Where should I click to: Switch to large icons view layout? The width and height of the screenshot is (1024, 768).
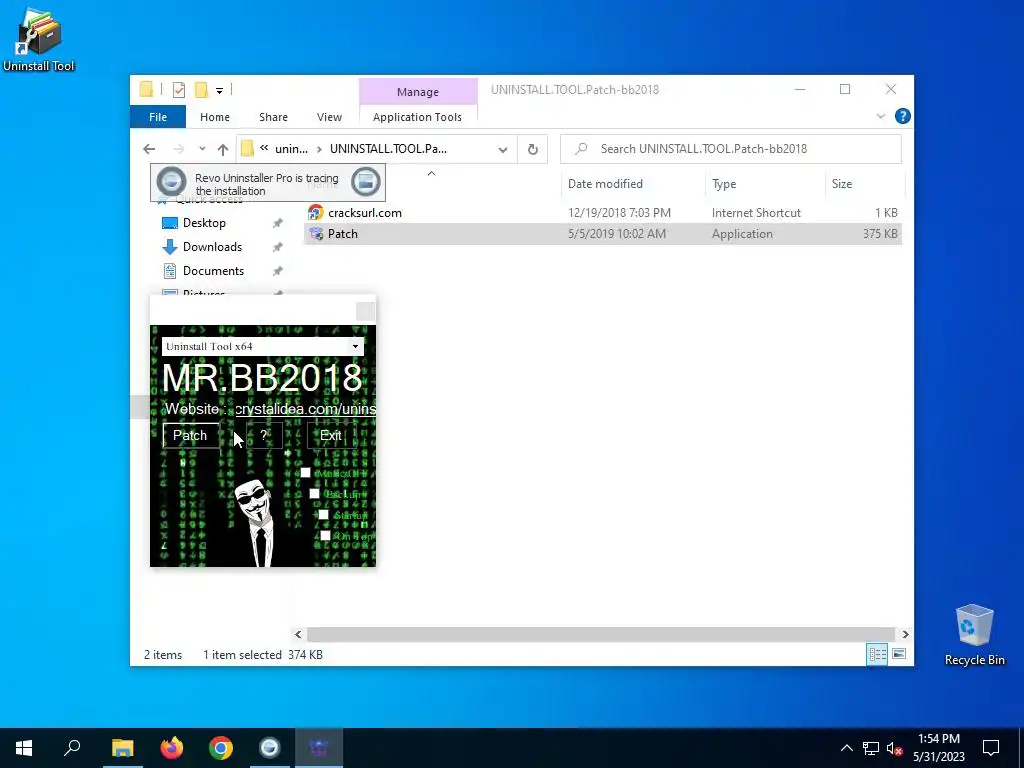(x=899, y=654)
